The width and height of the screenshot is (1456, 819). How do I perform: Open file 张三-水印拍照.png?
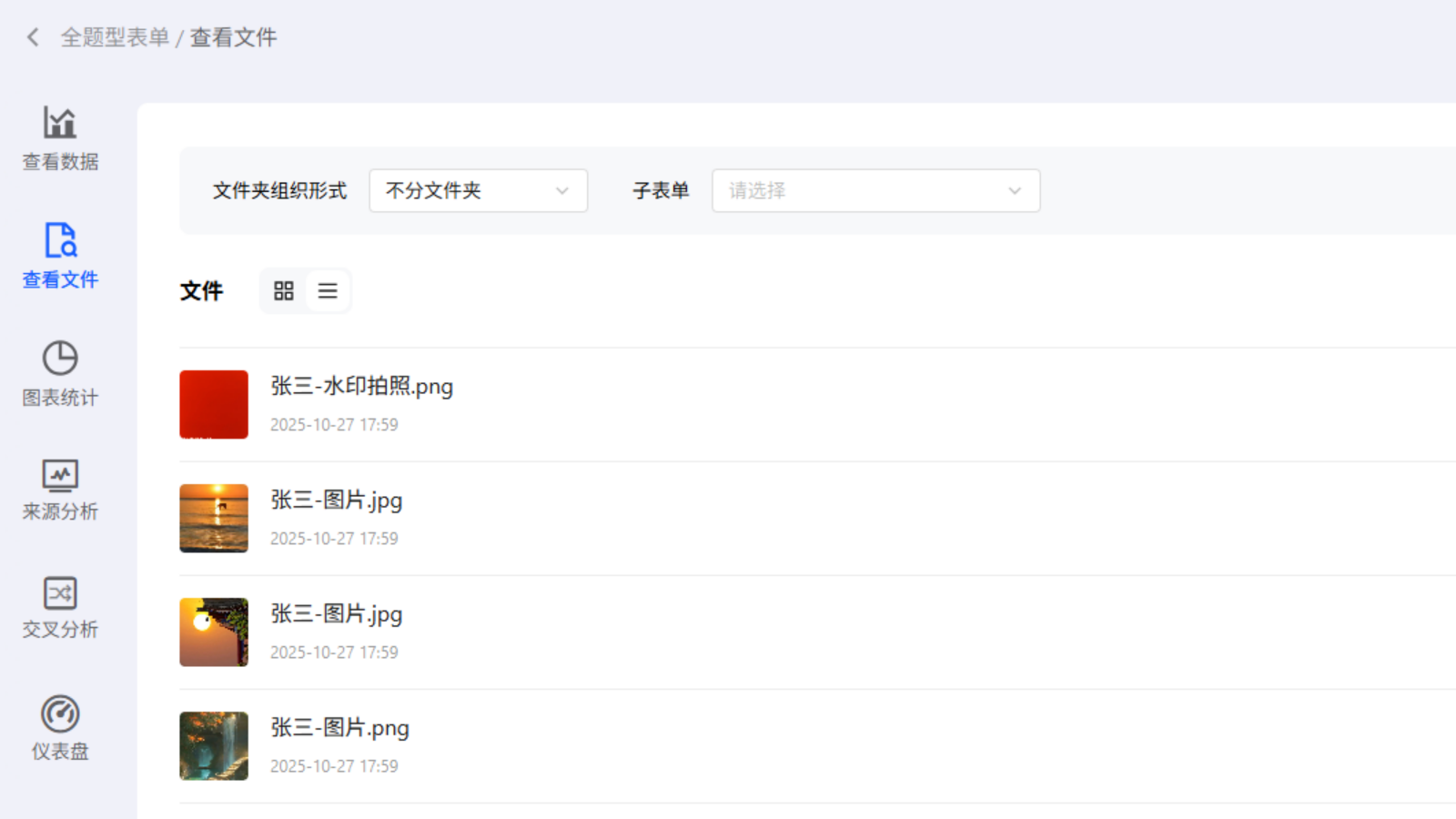[x=361, y=387]
